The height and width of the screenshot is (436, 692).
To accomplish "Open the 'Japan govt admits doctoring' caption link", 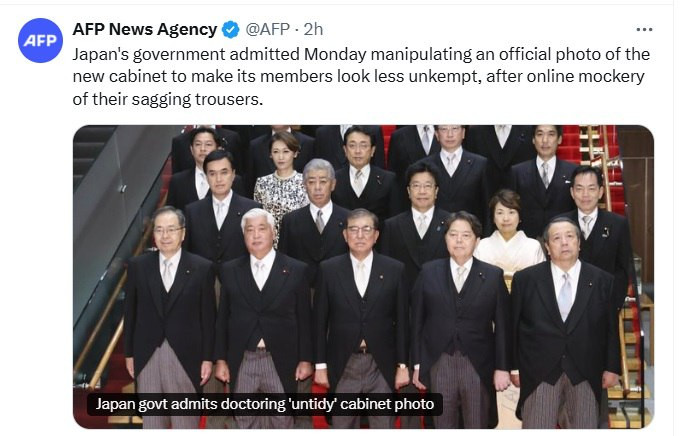I will pyautogui.click(x=265, y=404).
